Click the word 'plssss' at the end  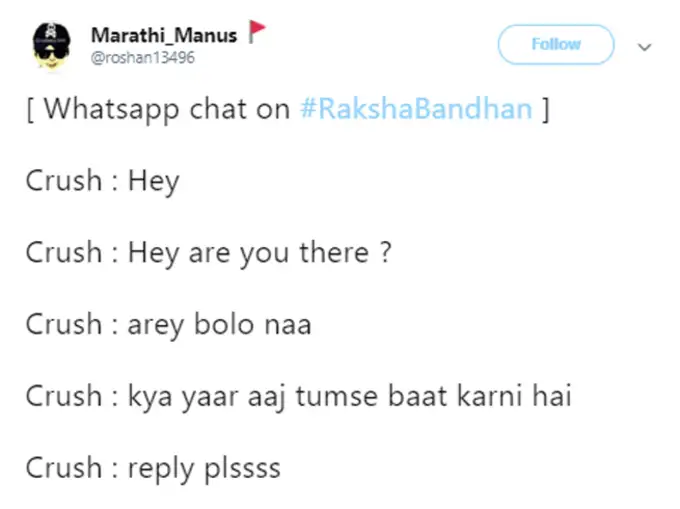coord(242,468)
